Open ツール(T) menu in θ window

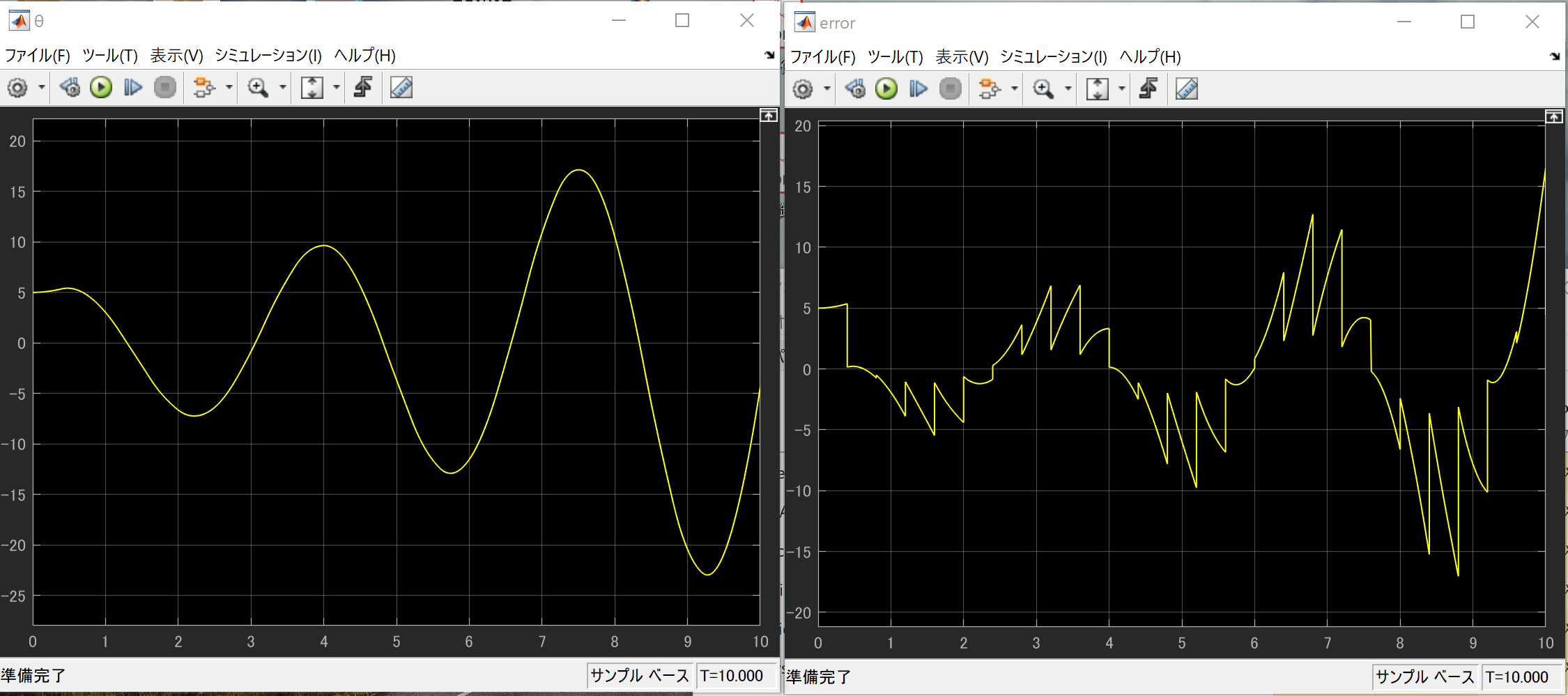tap(110, 56)
